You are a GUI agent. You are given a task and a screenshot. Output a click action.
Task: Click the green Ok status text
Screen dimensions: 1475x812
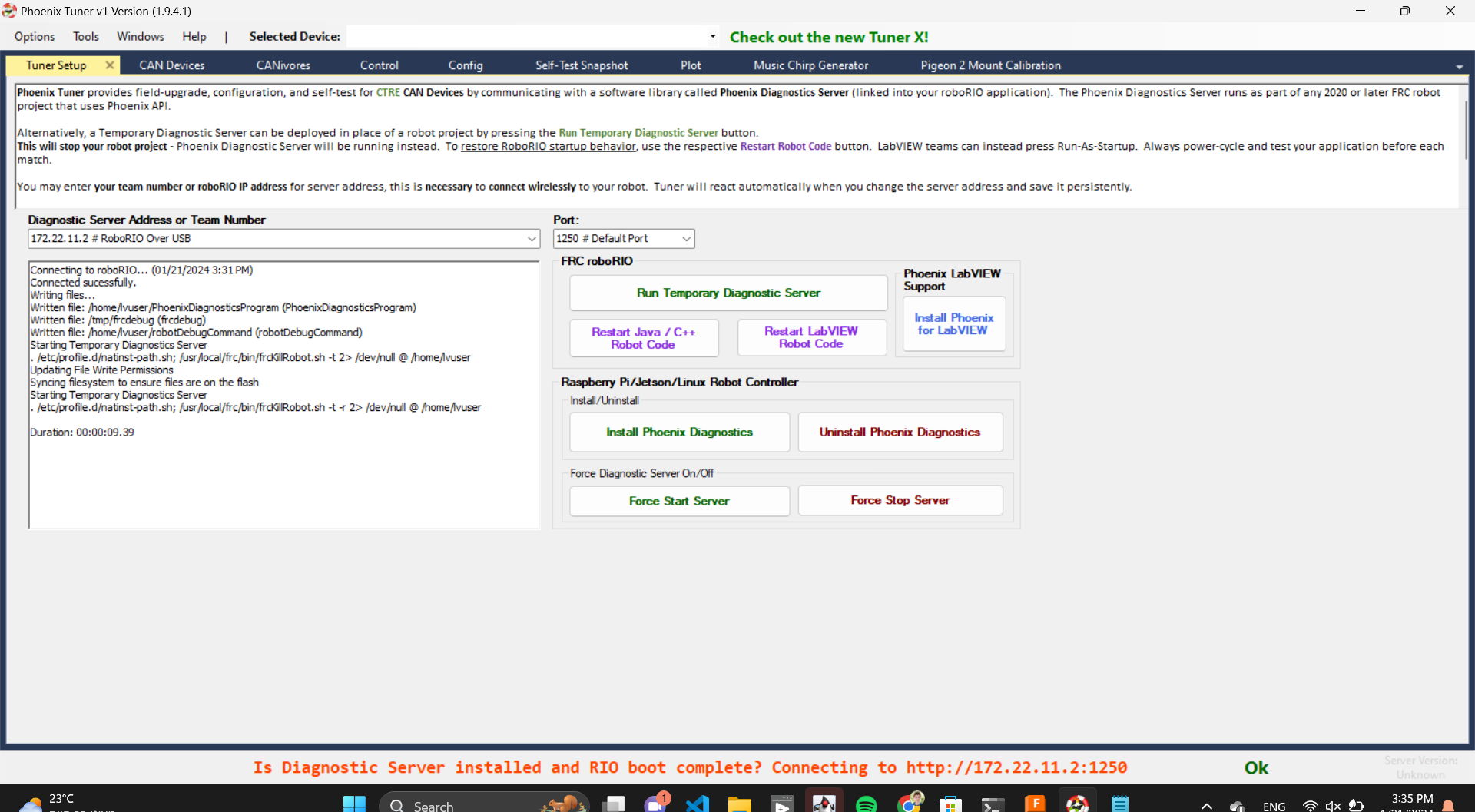click(x=1256, y=767)
